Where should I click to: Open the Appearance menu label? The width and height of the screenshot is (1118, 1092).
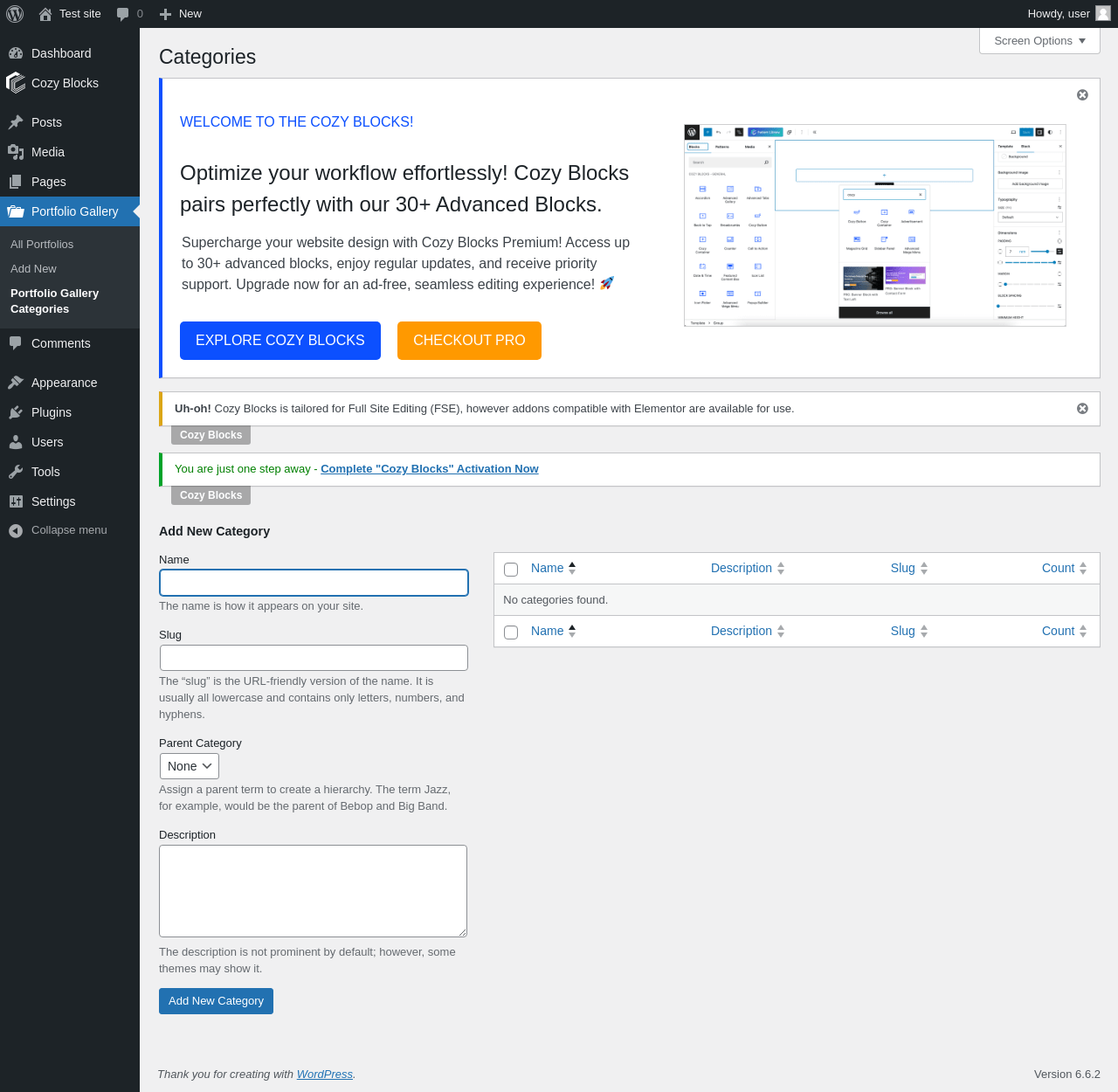[65, 383]
